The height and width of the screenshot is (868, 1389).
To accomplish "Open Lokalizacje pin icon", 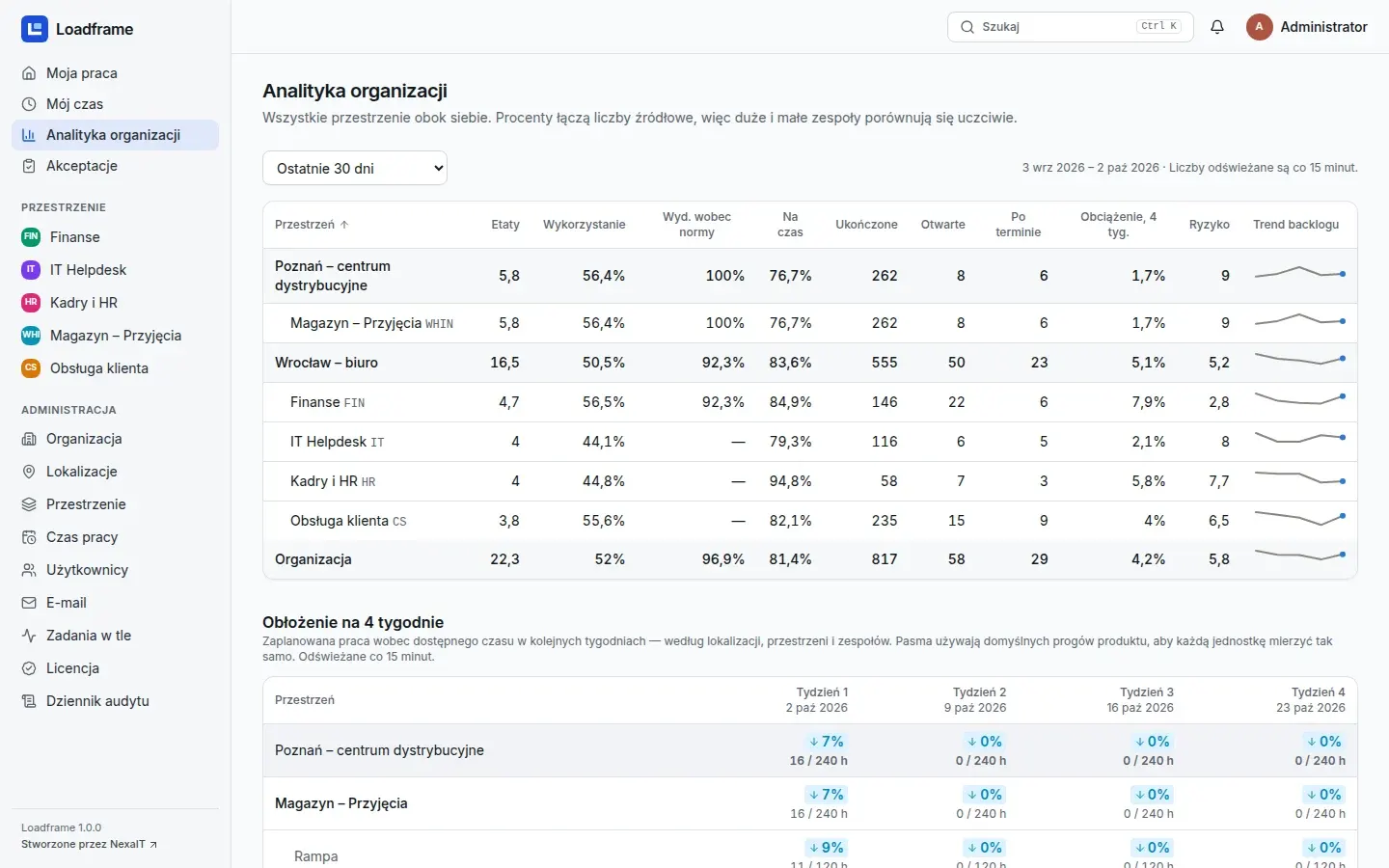I will (x=29, y=472).
